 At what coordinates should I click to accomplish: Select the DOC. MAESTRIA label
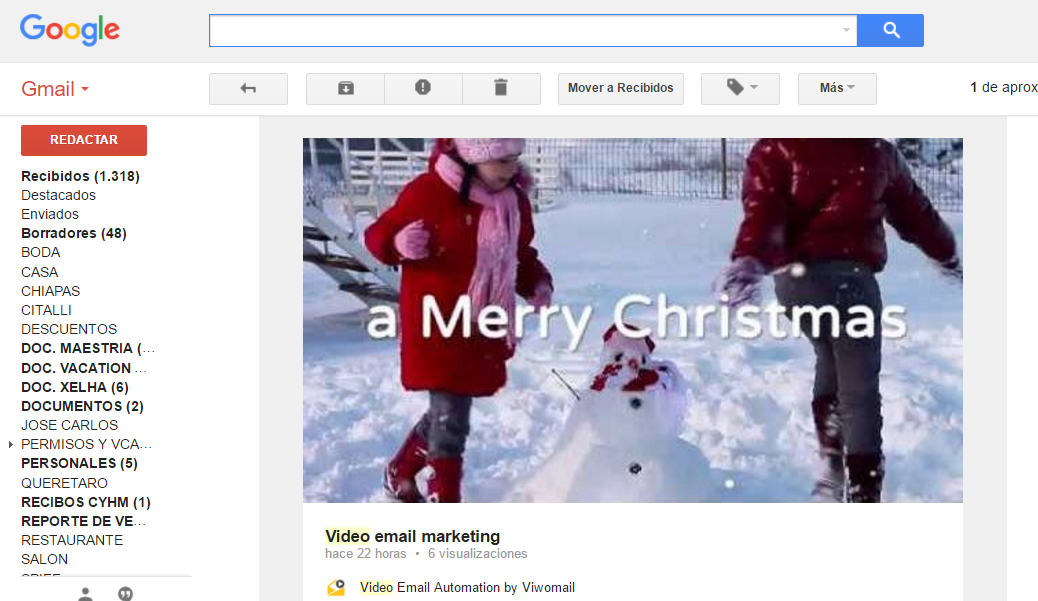88,348
